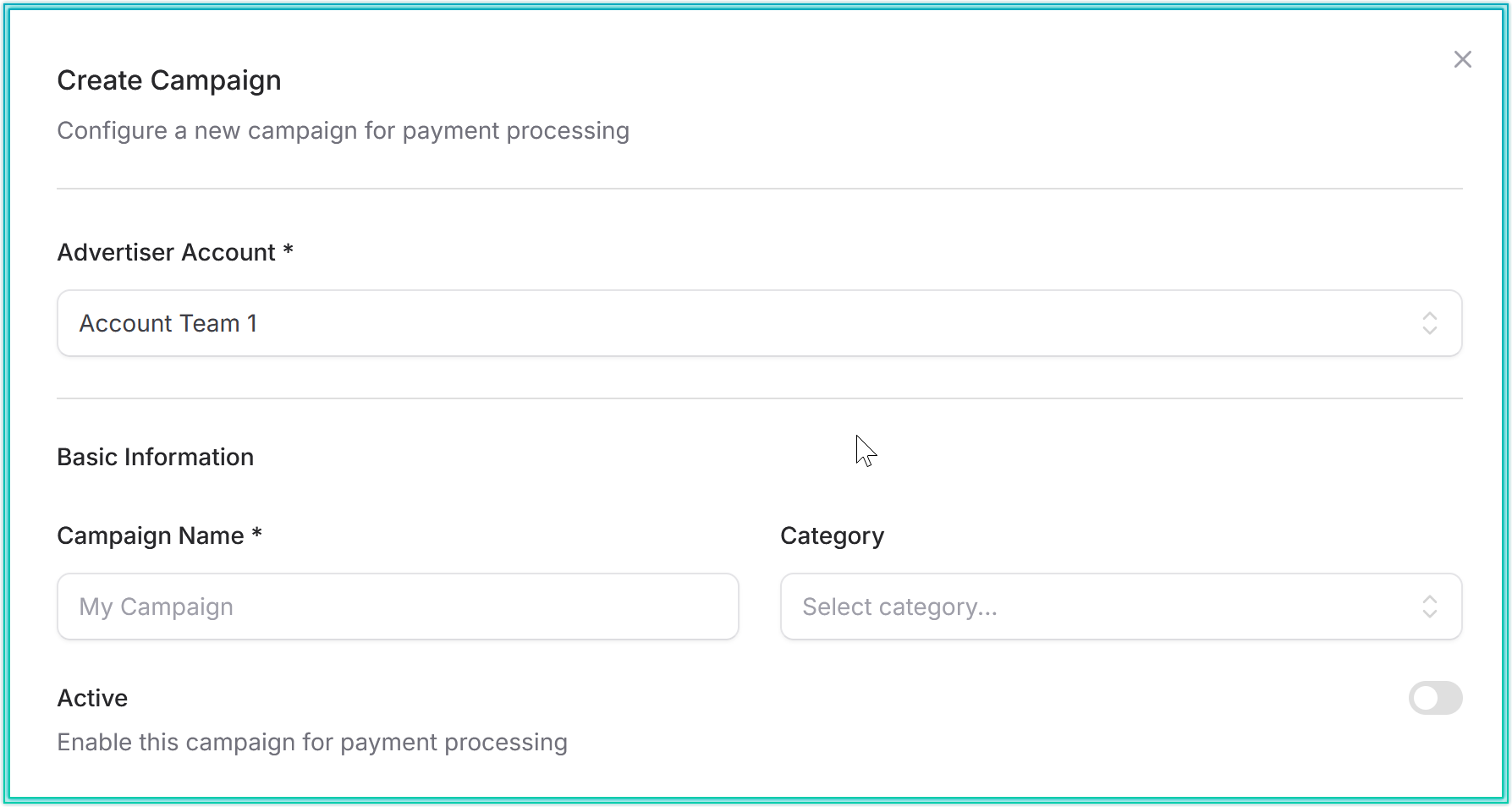The width and height of the screenshot is (1512, 807).
Task: Click the asterisk beside Campaign Name
Action: pyautogui.click(x=257, y=534)
